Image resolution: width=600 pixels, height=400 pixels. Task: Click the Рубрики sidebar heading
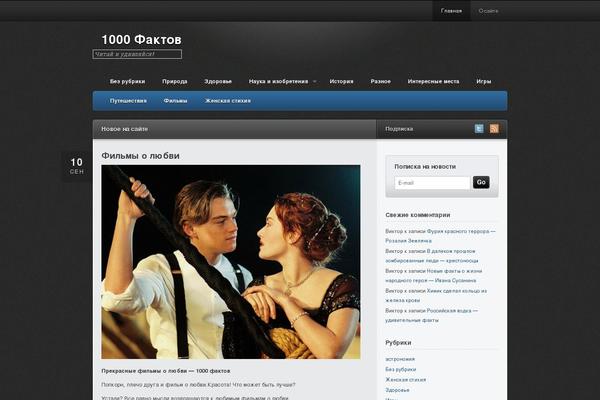tap(398, 343)
